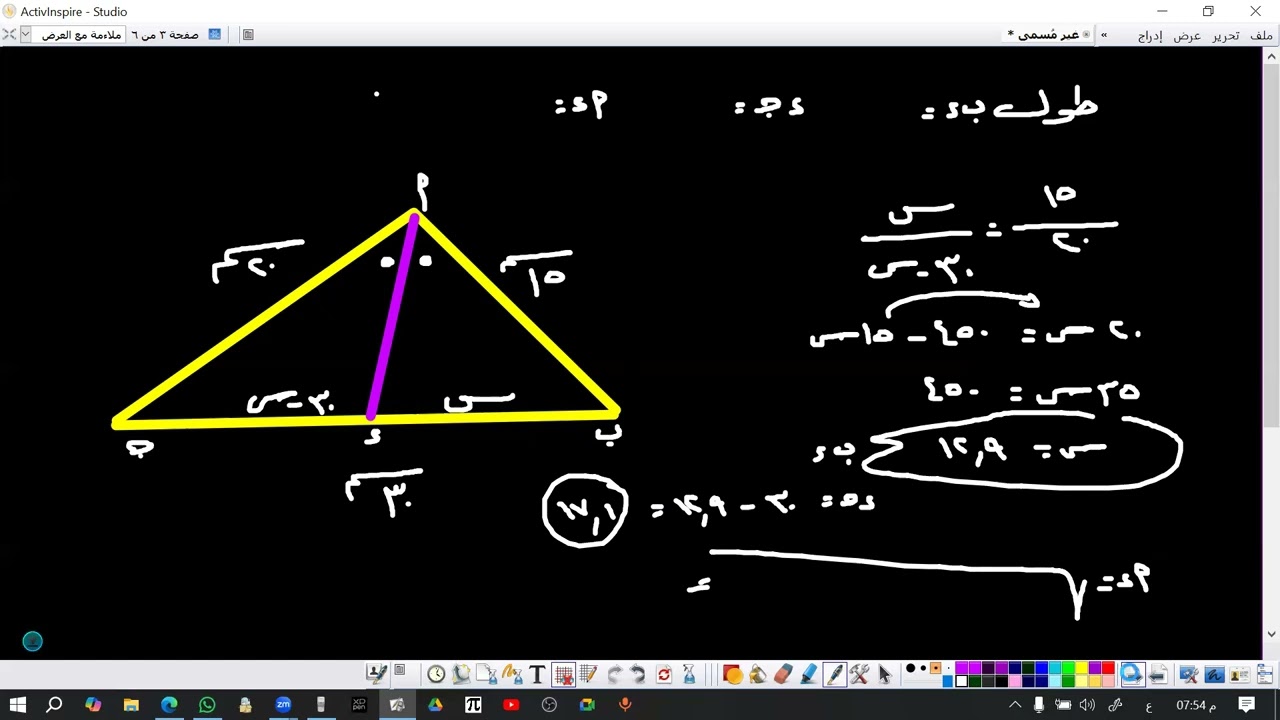1280x720 pixels.
Task: Open the عرض (View) menu
Action: click(x=1187, y=35)
